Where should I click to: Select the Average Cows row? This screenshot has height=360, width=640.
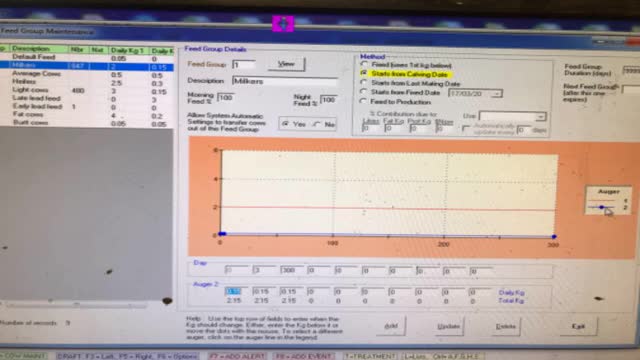87,74
